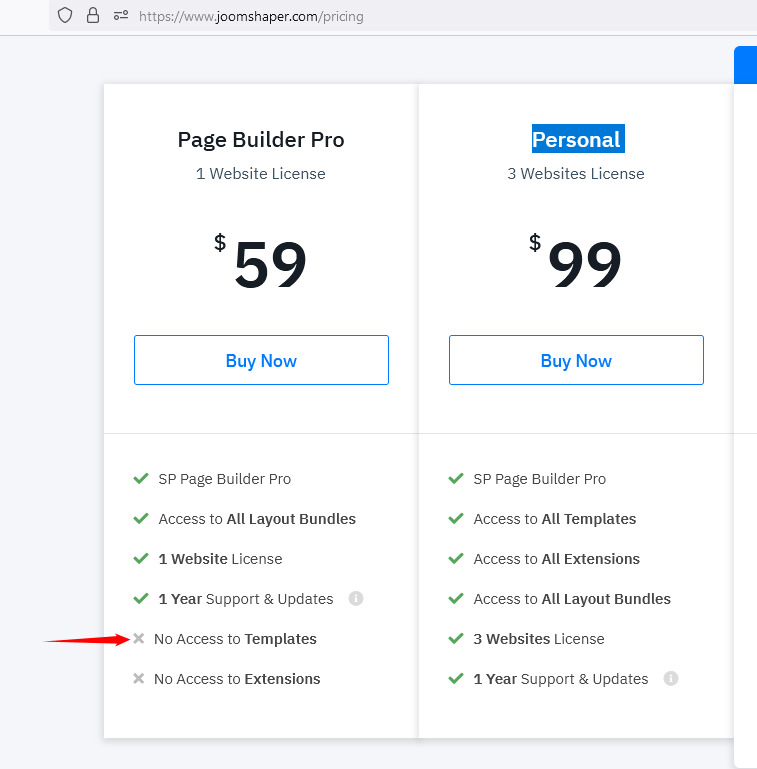Click the Page Builder Pro plan heading
Image resolution: width=757 pixels, height=769 pixels.
coord(261,140)
